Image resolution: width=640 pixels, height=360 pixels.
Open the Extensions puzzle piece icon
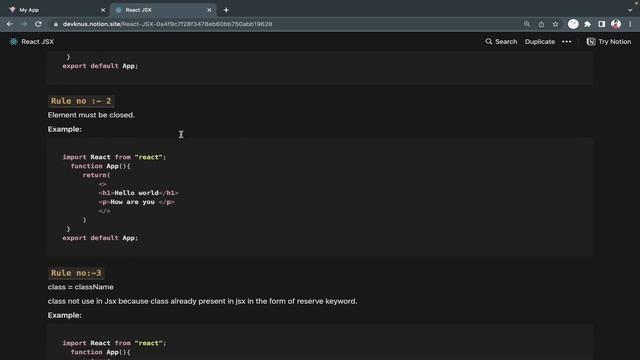pyautogui.click(x=588, y=24)
